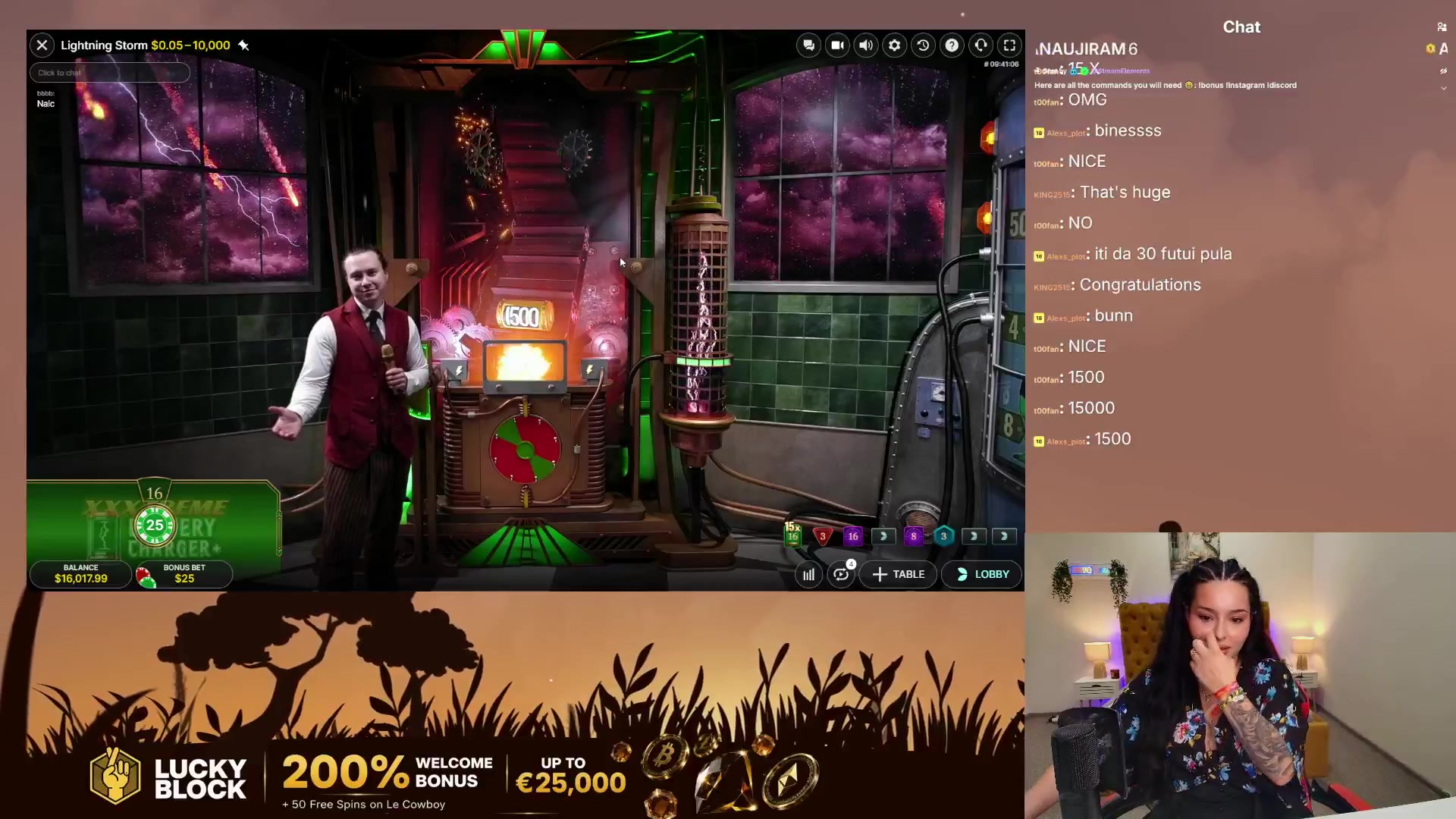Close the Lightning Storm game
The width and height of the screenshot is (1456, 819).
42,45
